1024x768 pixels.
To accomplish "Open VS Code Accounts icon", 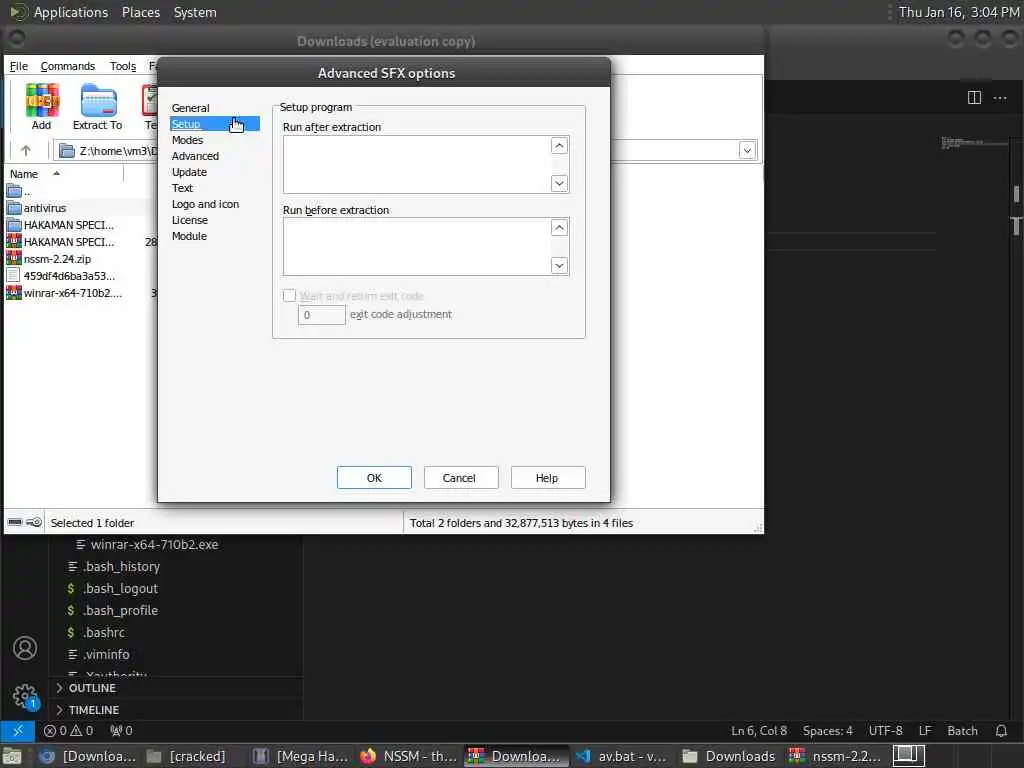I will [x=25, y=648].
